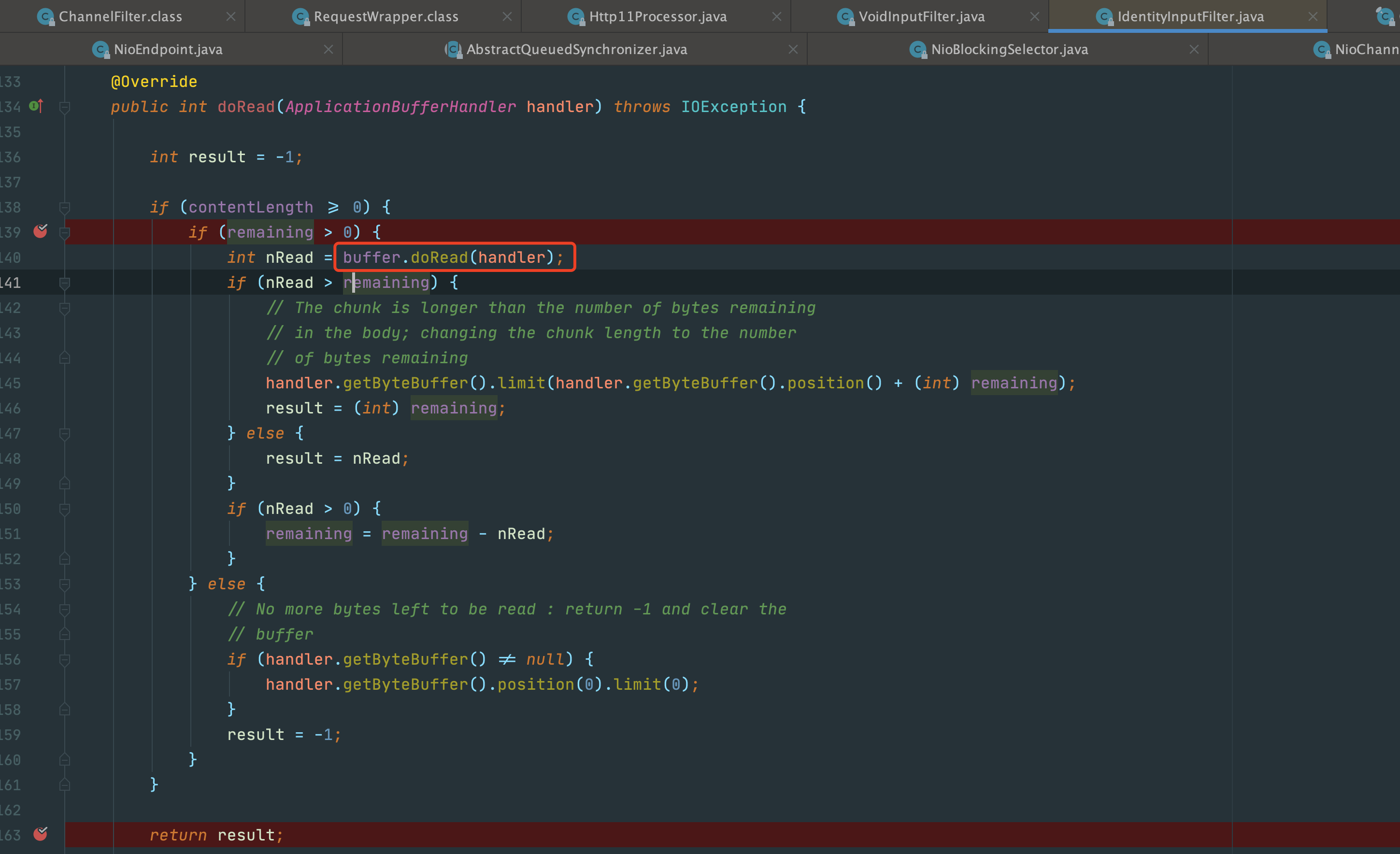Screen dimensions: 1400x854
Task: Fold the comment block starting line 142
Action: (65, 308)
